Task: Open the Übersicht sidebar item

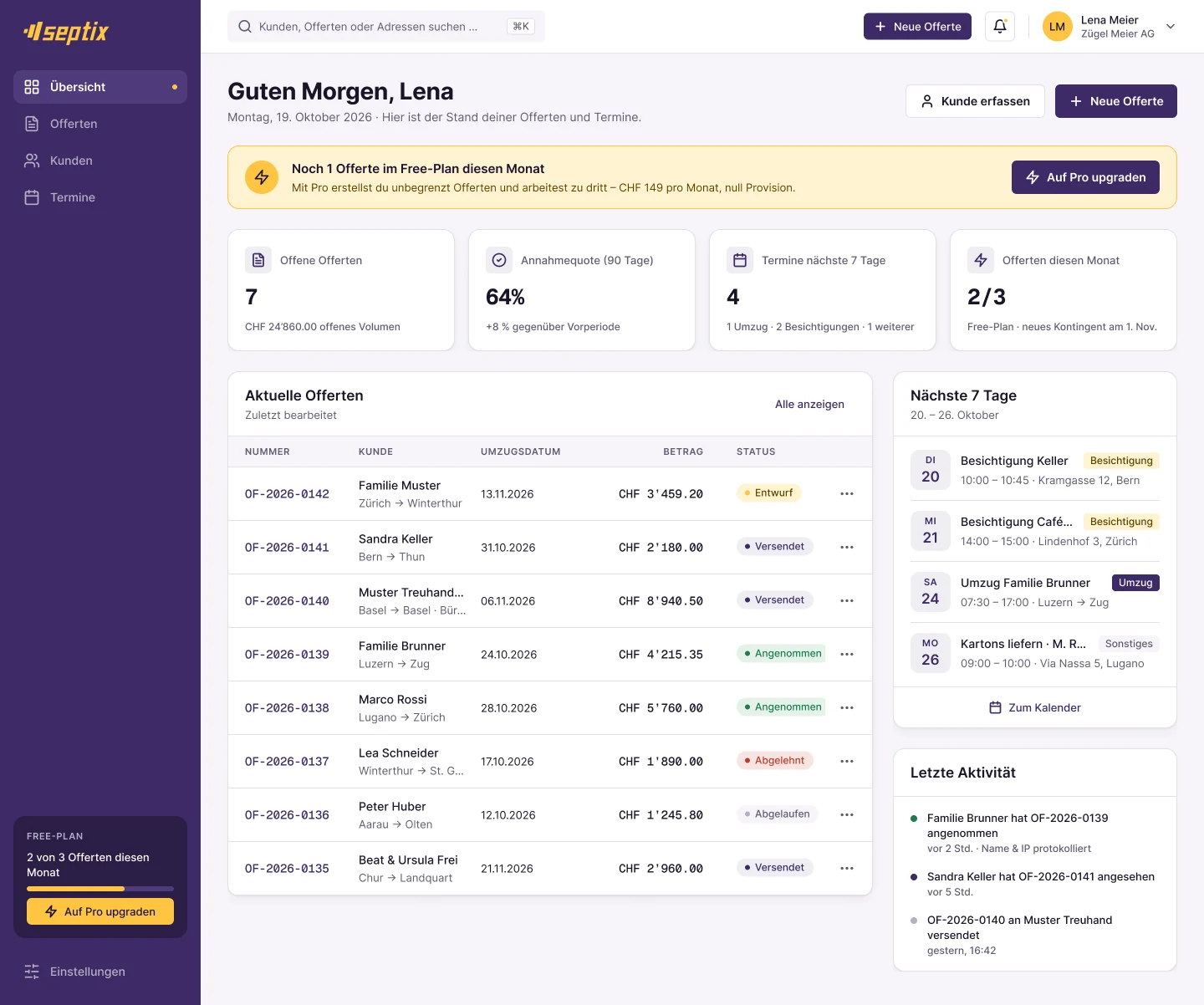Action: click(100, 87)
